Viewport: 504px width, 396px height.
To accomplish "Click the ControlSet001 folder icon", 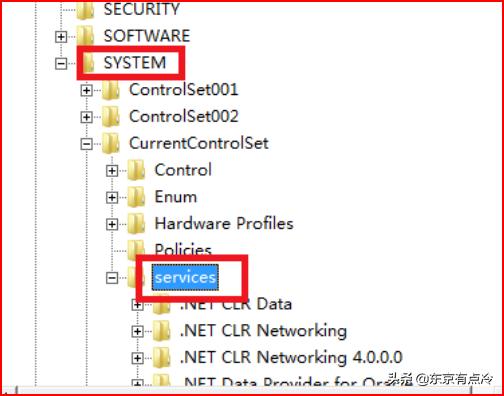I will click(111, 90).
